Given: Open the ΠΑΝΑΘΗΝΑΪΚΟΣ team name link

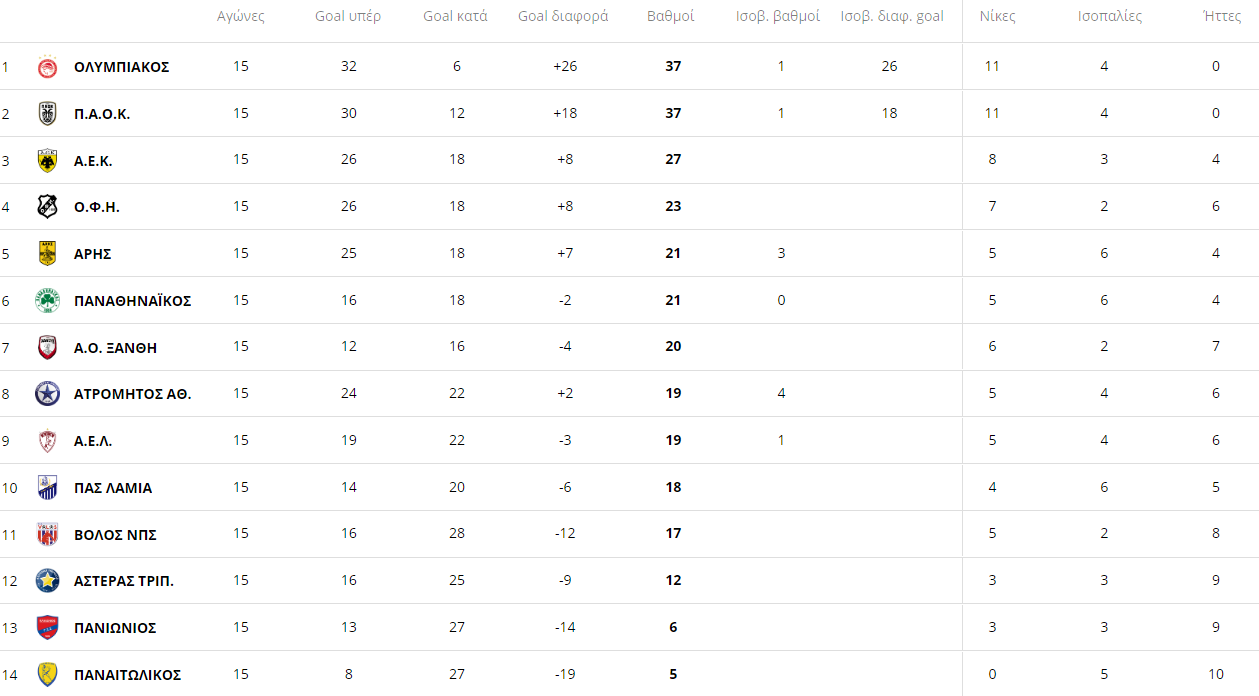Looking at the screenshot, I should (x=132, y=301).
